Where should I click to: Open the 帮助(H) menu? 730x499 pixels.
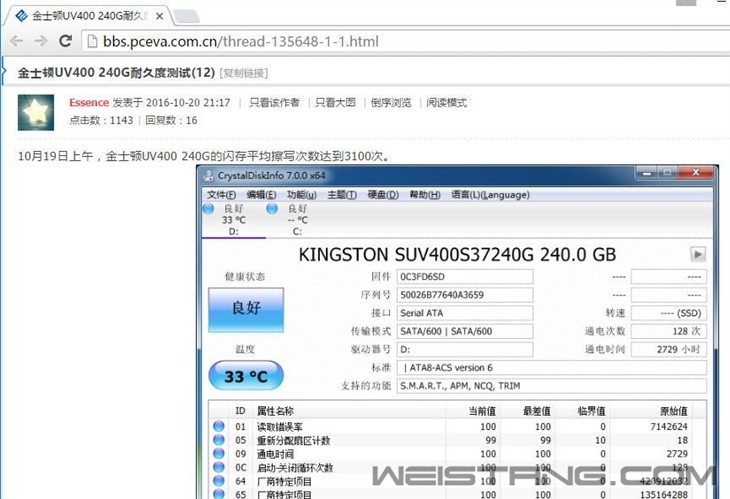(x=425, y=195)
